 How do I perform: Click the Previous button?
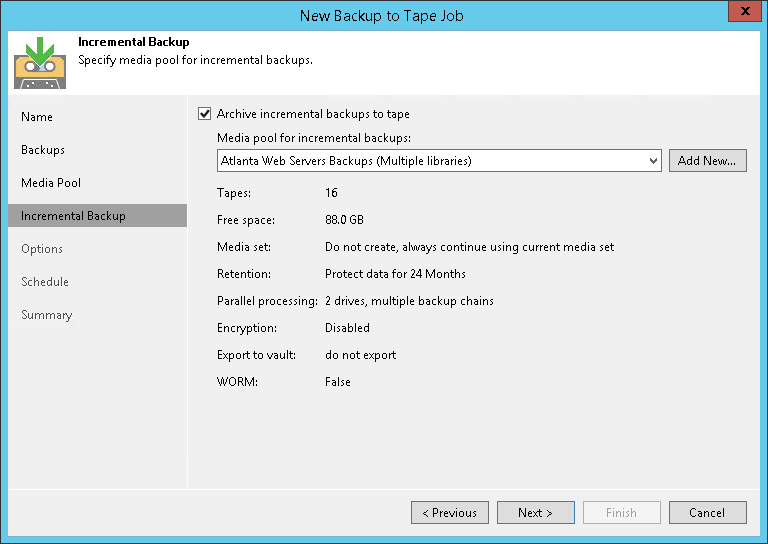click(450, 513)
